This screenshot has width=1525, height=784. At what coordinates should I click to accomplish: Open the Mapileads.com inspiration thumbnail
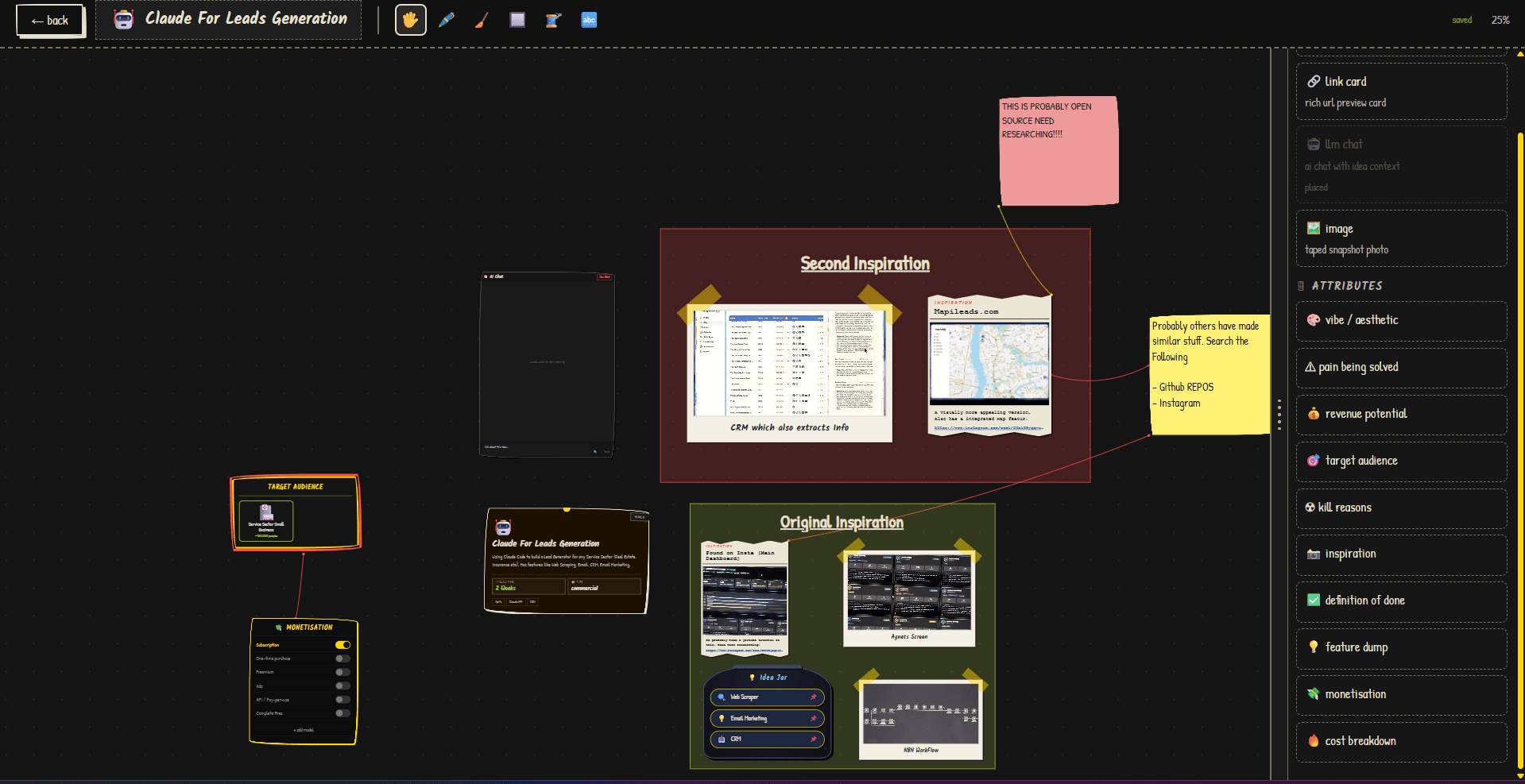click(989, 364)
